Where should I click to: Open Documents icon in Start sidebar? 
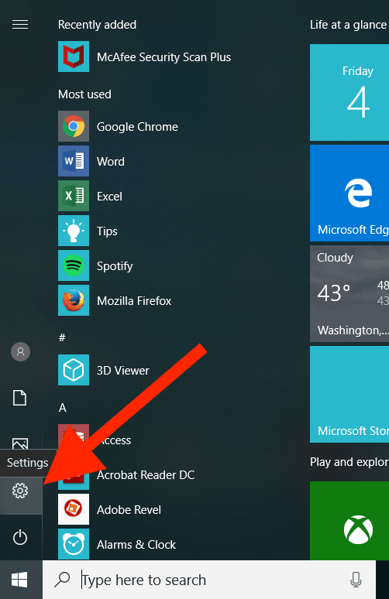pos(20,398)
